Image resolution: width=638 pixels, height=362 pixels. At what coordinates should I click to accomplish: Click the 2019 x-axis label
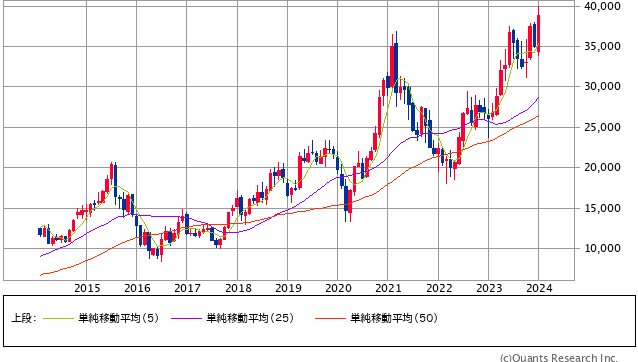(x=288, y=288)
